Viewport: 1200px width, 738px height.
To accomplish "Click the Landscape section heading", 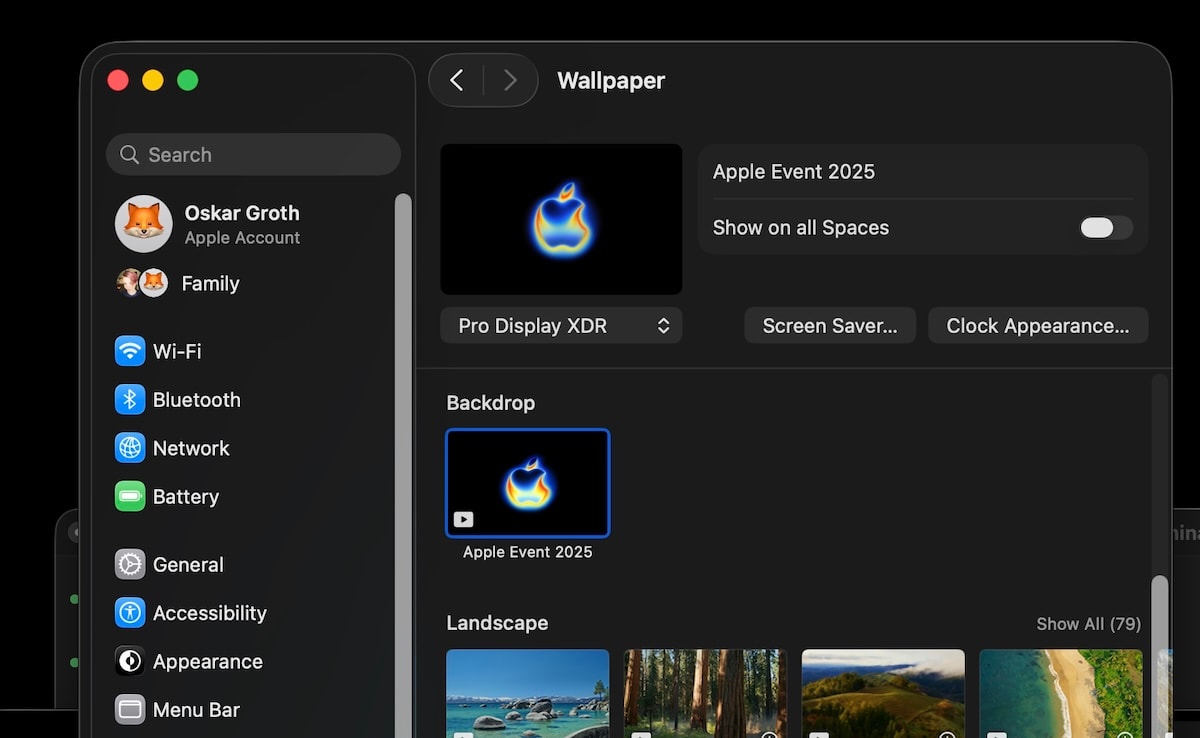I will click(x=497, y=623).
